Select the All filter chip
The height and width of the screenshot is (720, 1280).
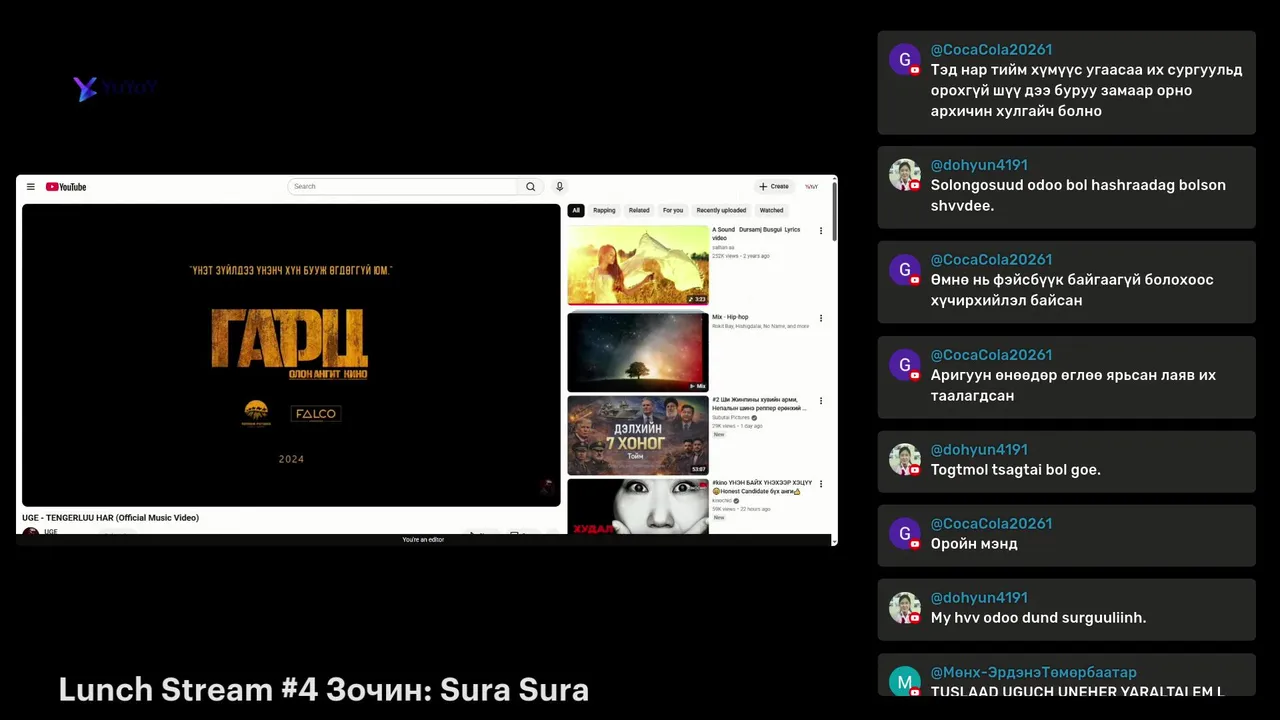(576, 210)
